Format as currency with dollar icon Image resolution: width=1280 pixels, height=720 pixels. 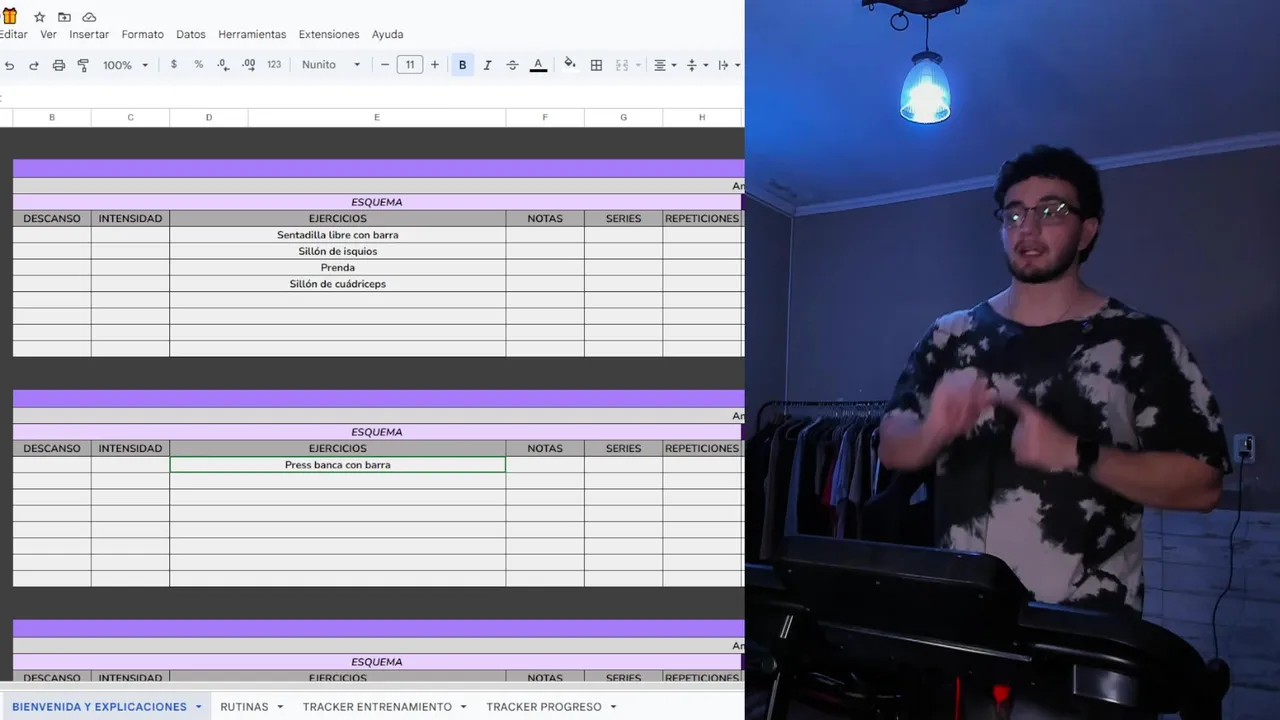(174, 65)
